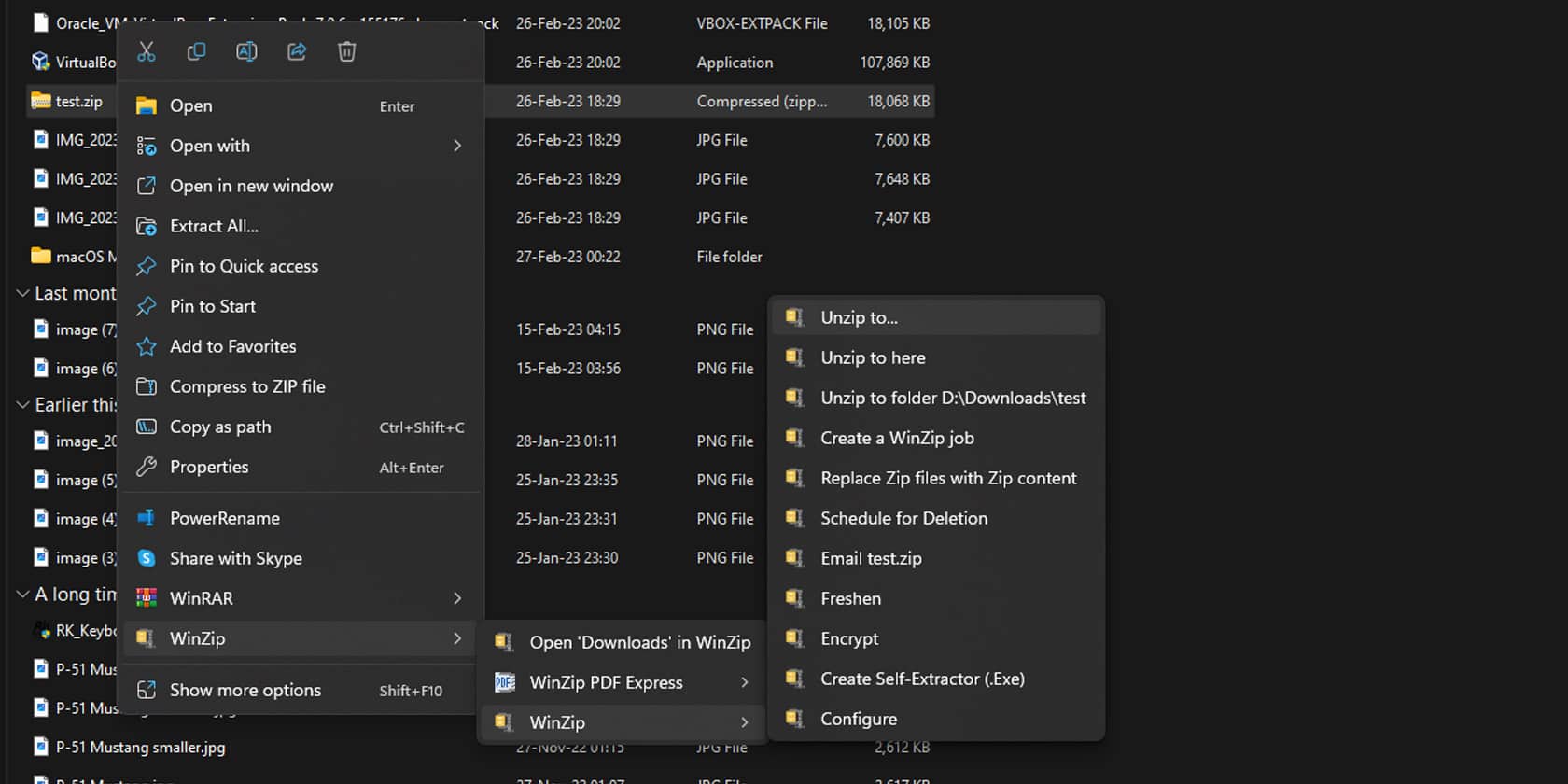Click the 18,068 KB size cell

click(x=898, y=101)
